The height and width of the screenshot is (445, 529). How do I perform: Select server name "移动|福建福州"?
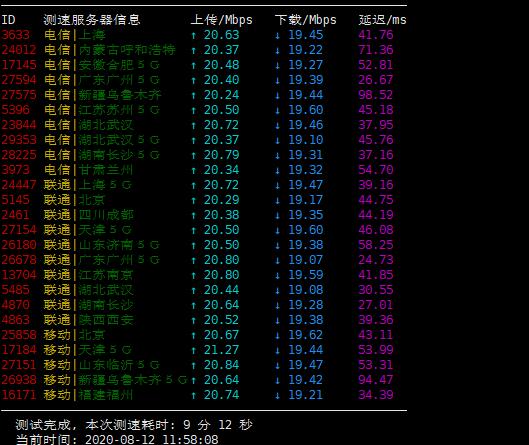88,395
